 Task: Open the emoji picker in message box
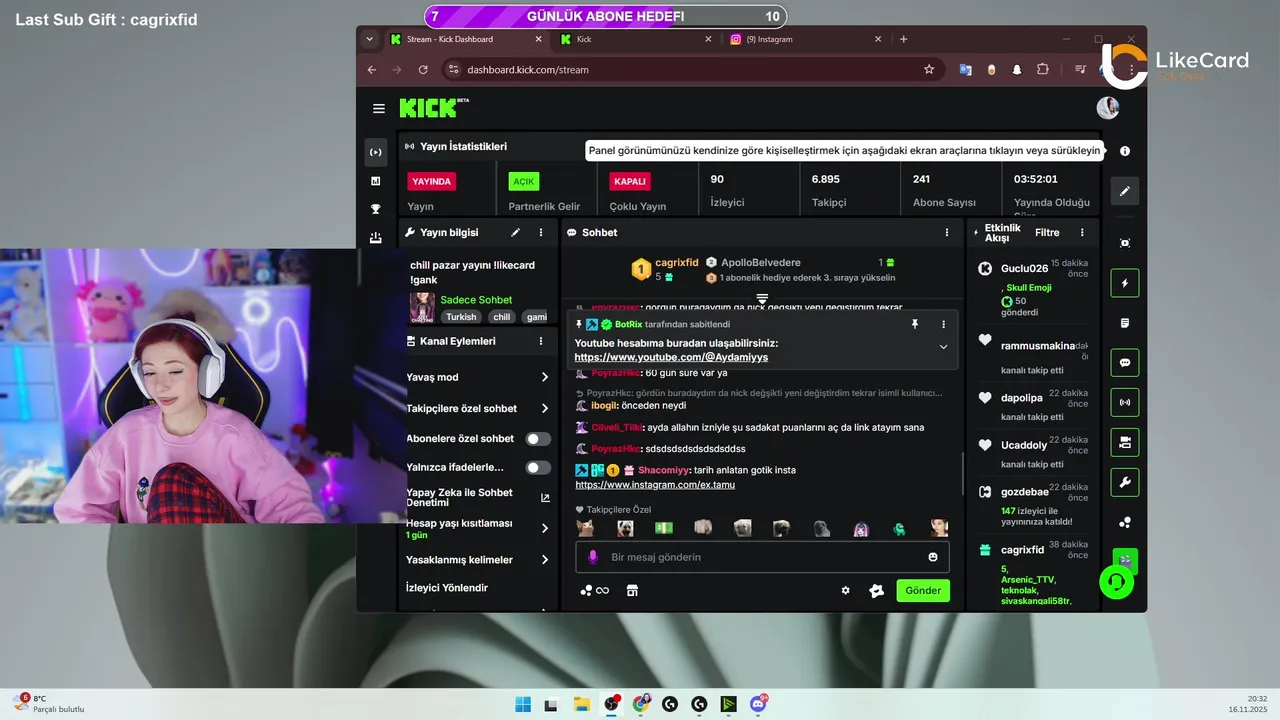point(933,557)
